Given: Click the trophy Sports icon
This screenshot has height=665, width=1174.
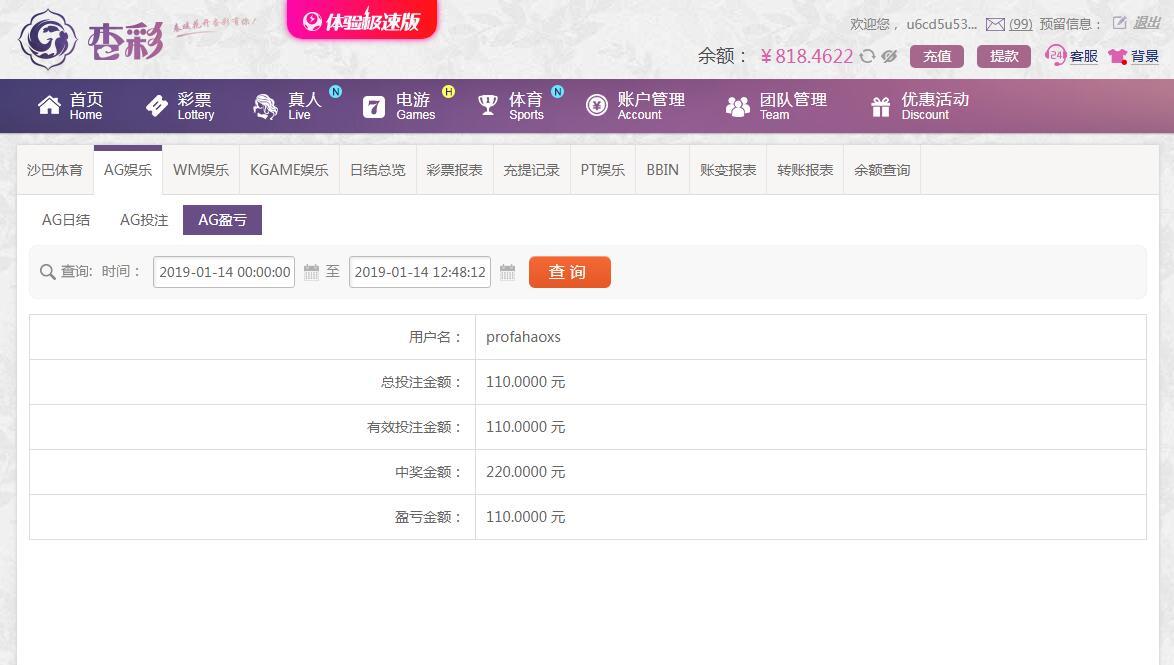Looking at the screenshot, I should [487, 106].
